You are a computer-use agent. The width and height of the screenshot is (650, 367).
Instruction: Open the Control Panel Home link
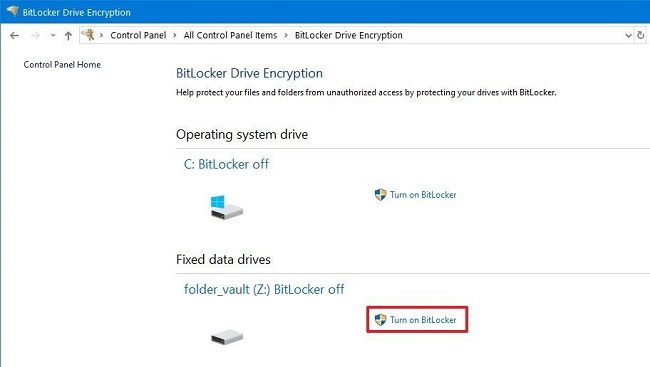(62, 65)
